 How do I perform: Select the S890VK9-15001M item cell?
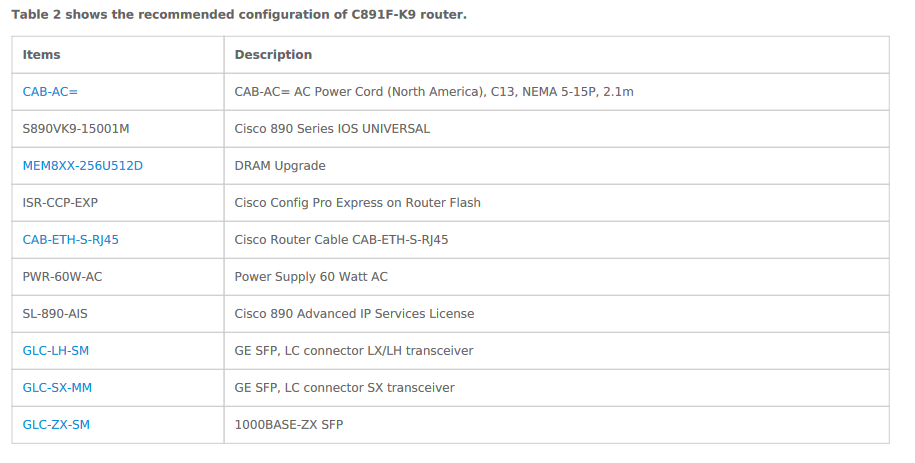click(76, 129)
